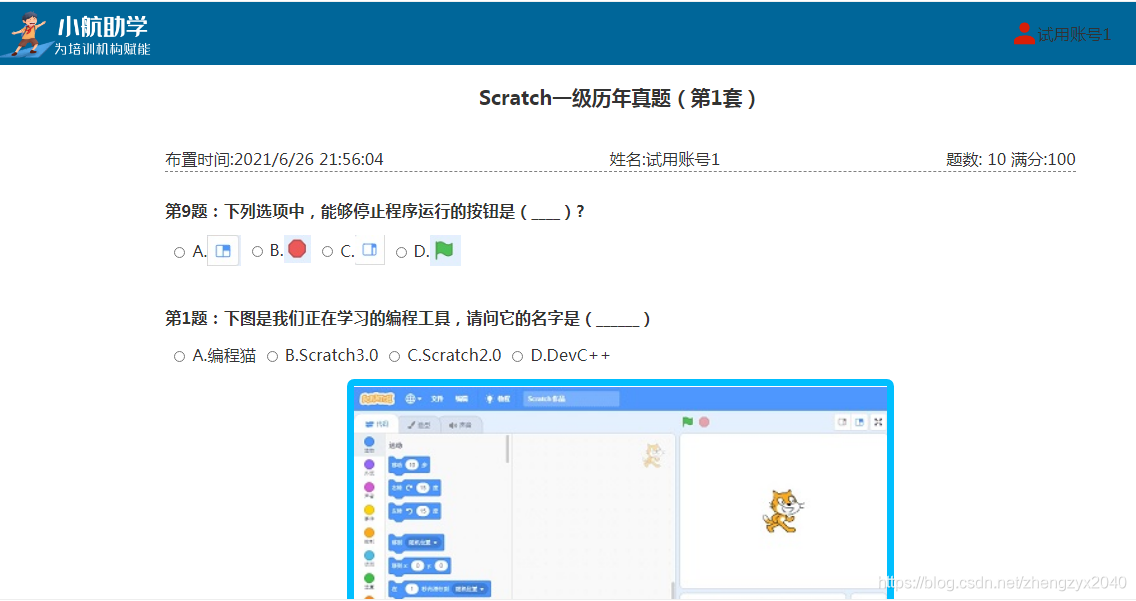
Task: Click 为培训机构赋能 slogan under the logo
Action: [x=102, y=49]
